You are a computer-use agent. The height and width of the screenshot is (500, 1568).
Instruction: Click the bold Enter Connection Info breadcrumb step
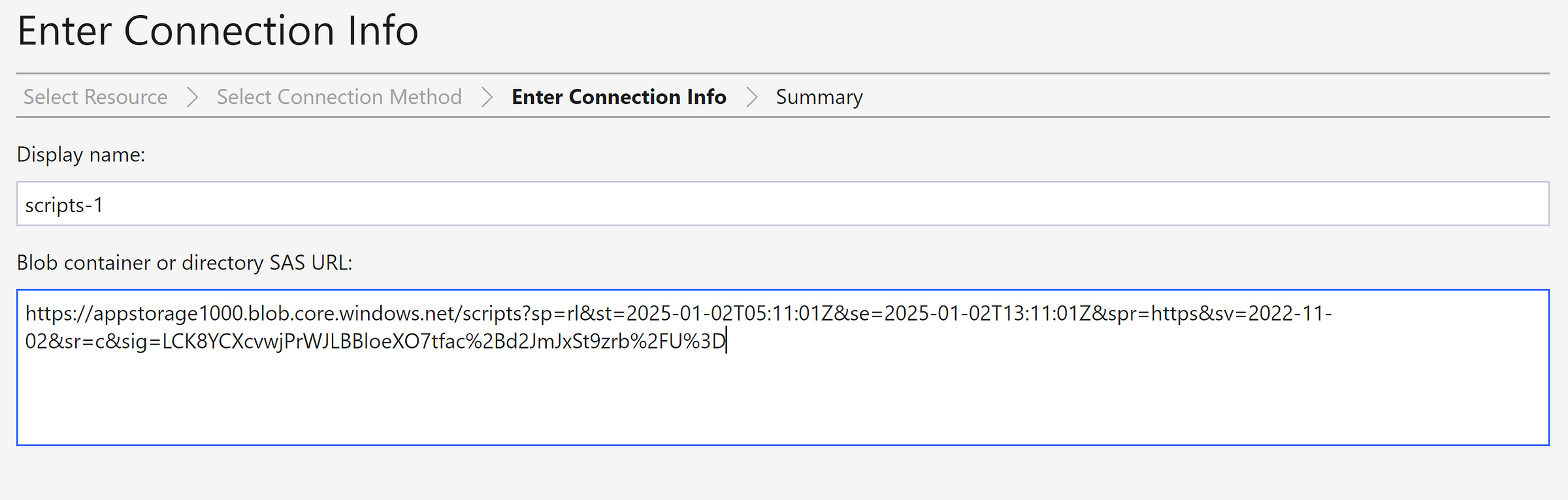[619, 97]
